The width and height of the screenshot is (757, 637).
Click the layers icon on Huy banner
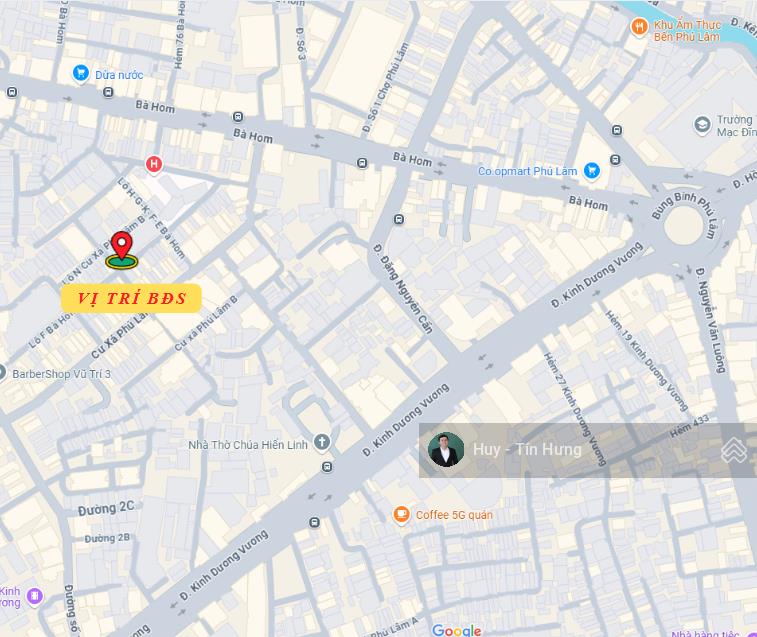(x=734, y=450)
